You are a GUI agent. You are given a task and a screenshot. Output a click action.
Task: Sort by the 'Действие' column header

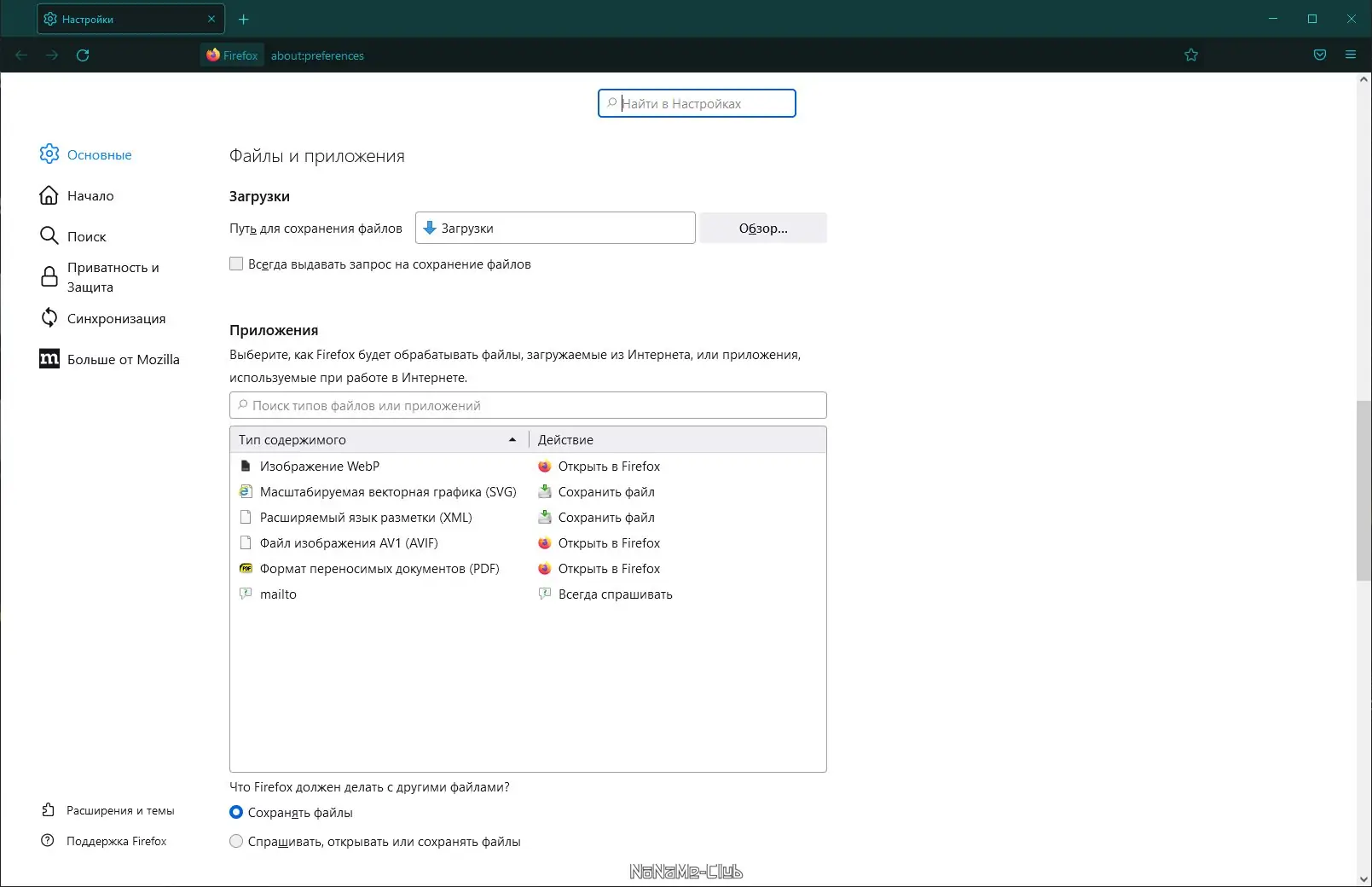678,440
